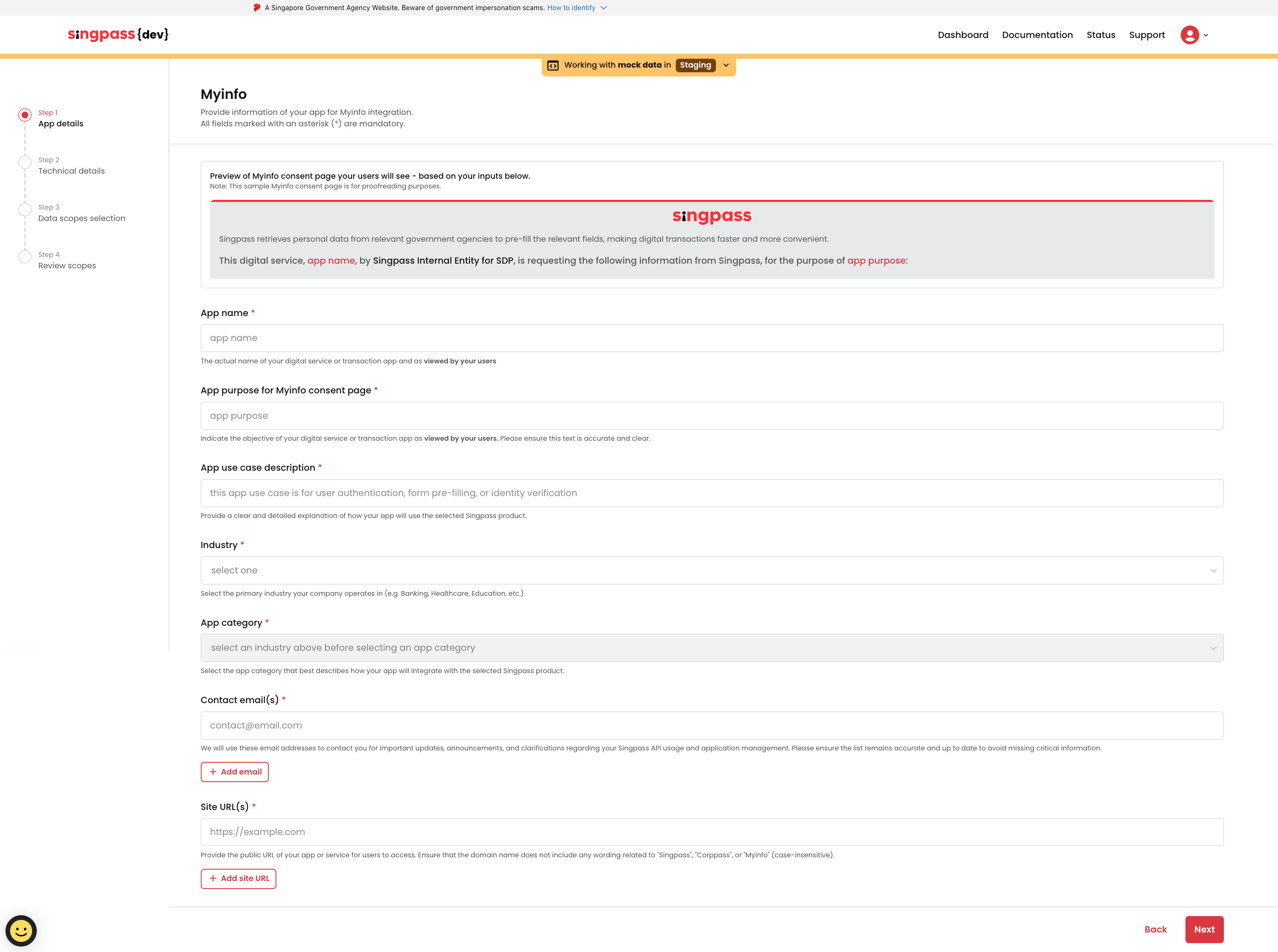Select Step 2 Technical details circle
Viewport: 1278px width, 952px height.
point(25,162)
